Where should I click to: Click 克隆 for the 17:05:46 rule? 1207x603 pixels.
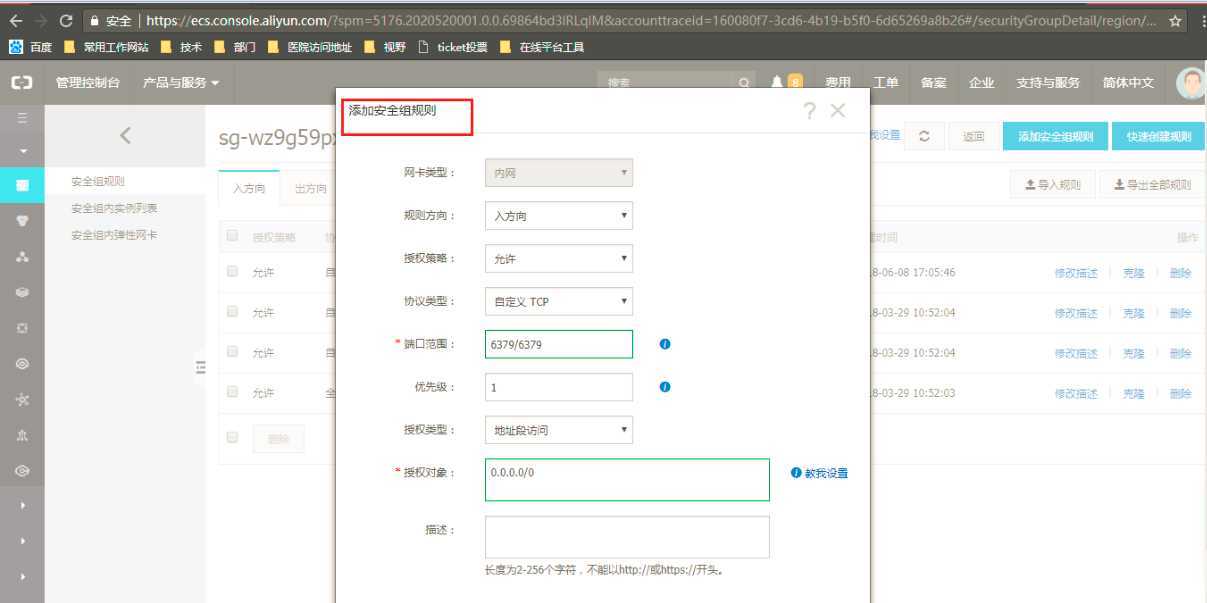(1133, 273)
